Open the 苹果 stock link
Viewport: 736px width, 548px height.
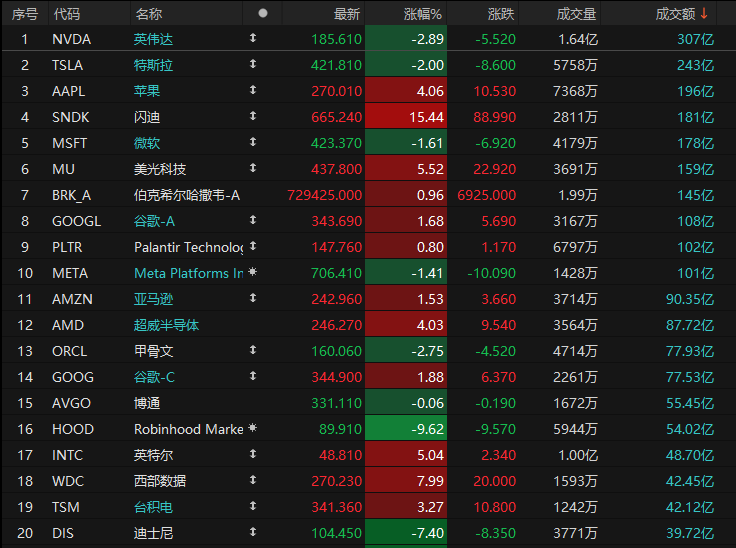tap(147, 91)
